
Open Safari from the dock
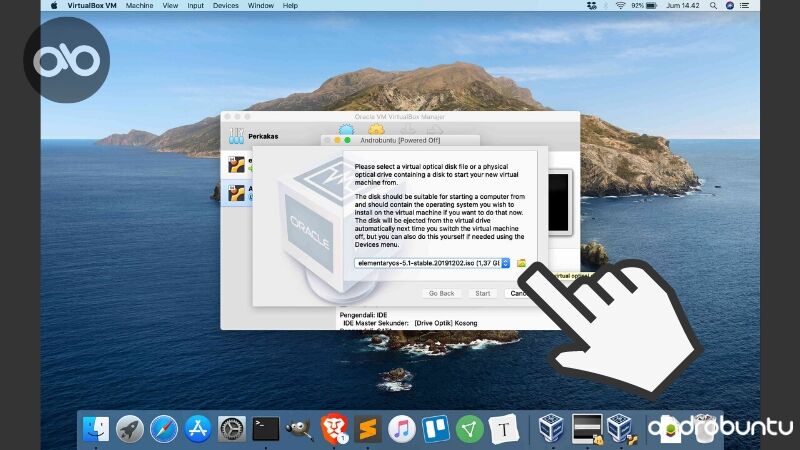tap(164, 429)
